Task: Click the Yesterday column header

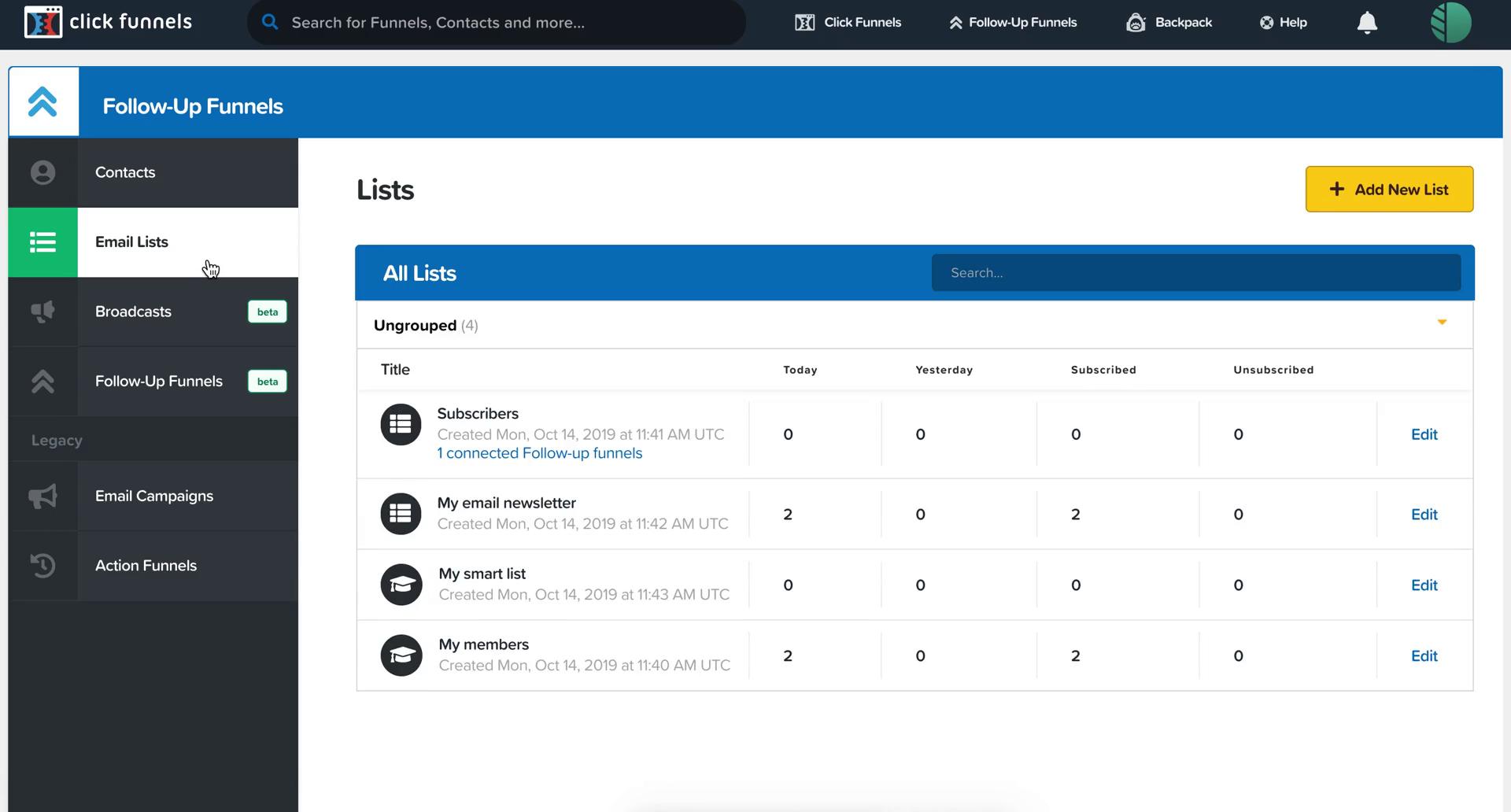Action: pos(944,370)
